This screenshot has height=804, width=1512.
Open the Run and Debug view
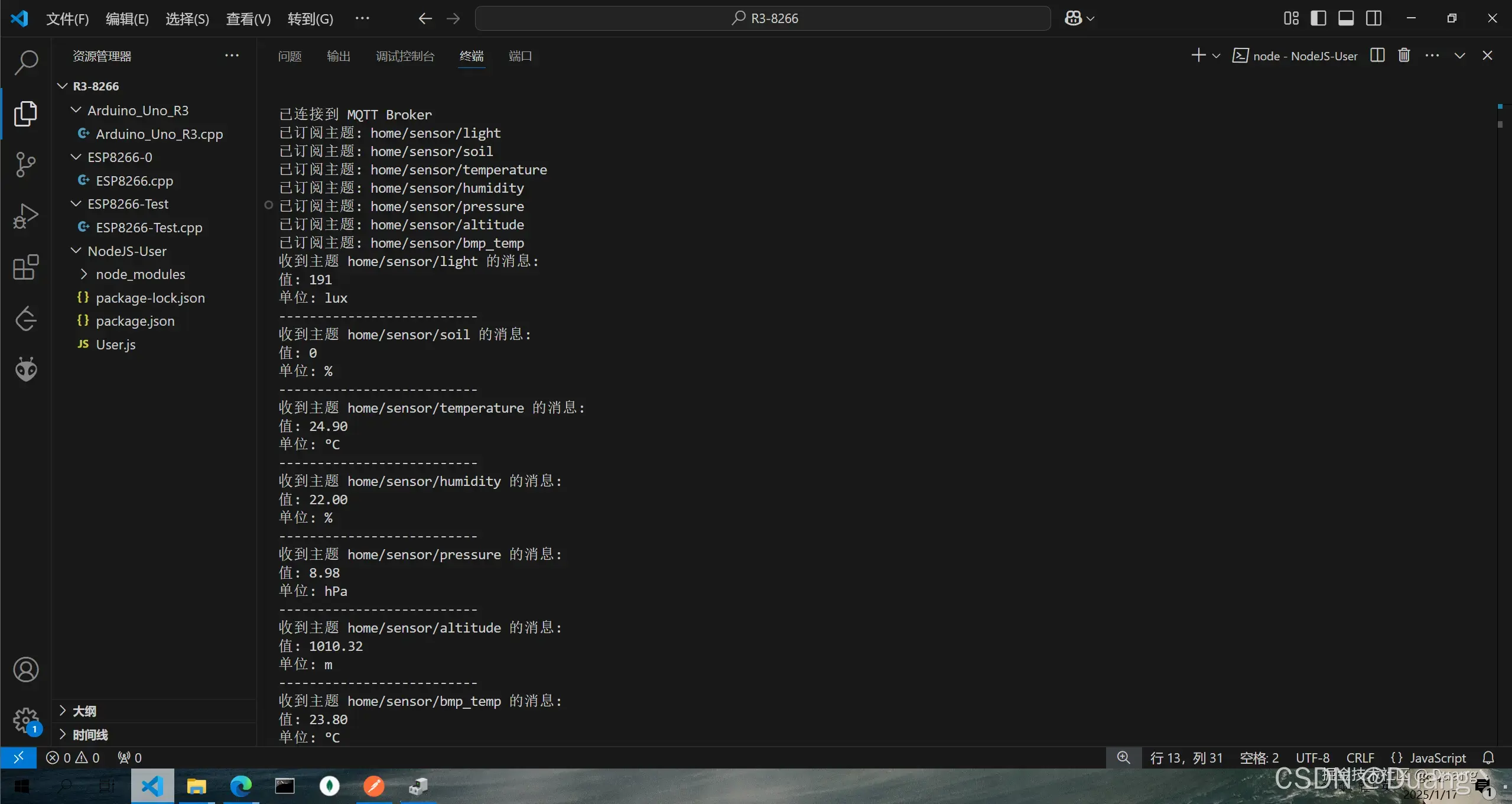pos(25,216)
